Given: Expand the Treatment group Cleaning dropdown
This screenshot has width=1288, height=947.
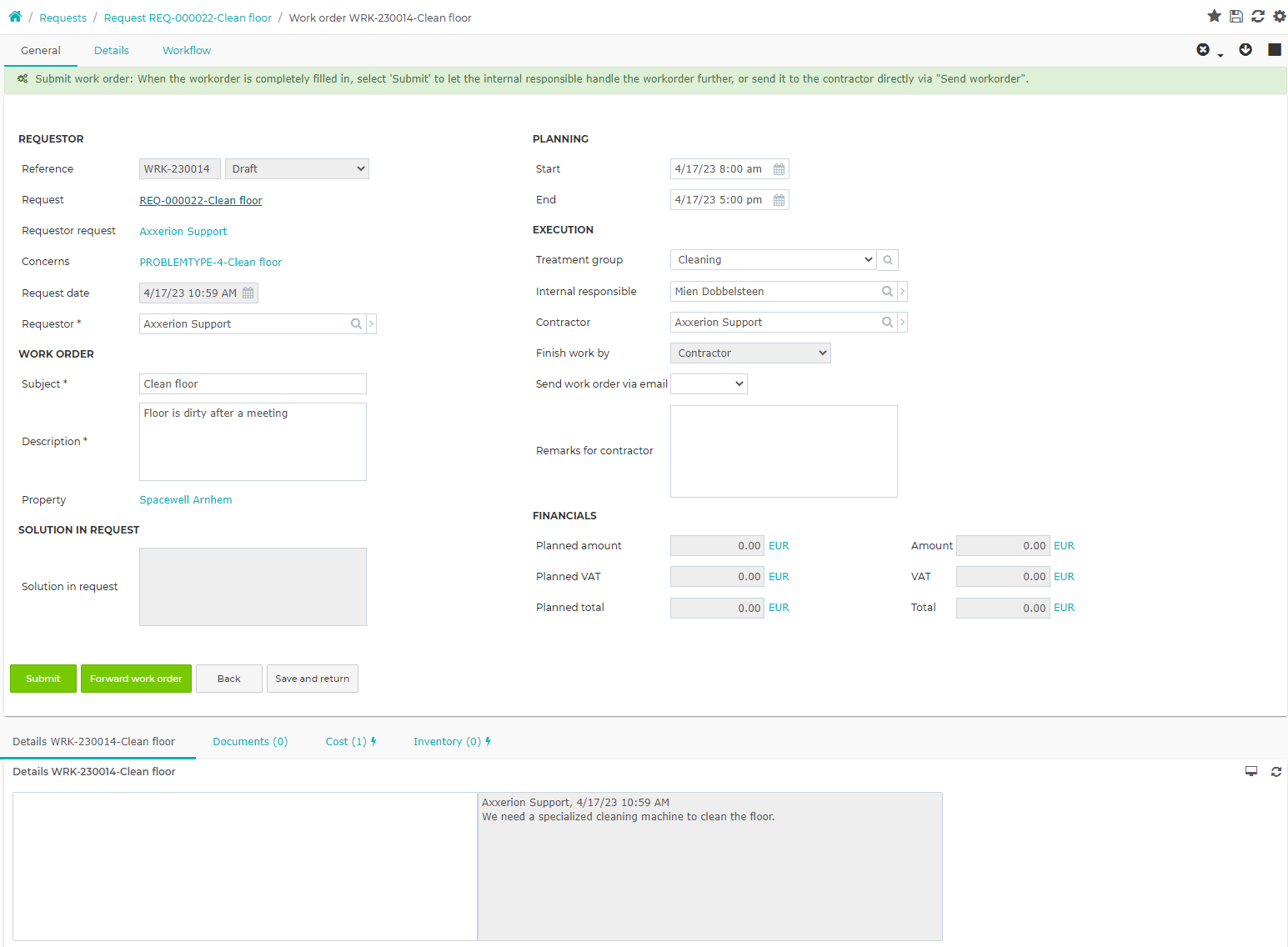Looking at the screenshot, I should pyautogui.click(x=773, y=260).
